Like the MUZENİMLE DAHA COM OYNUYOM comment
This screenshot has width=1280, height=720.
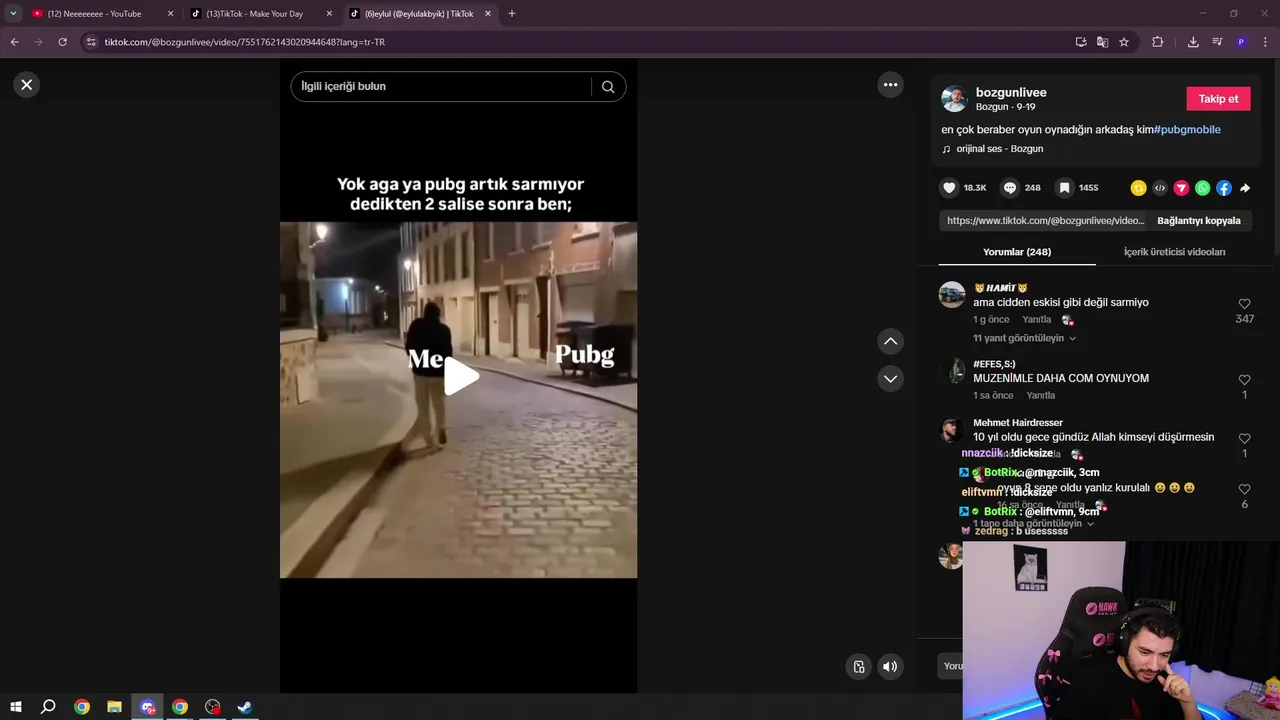pyautogui.click(x=1244, y=380)
